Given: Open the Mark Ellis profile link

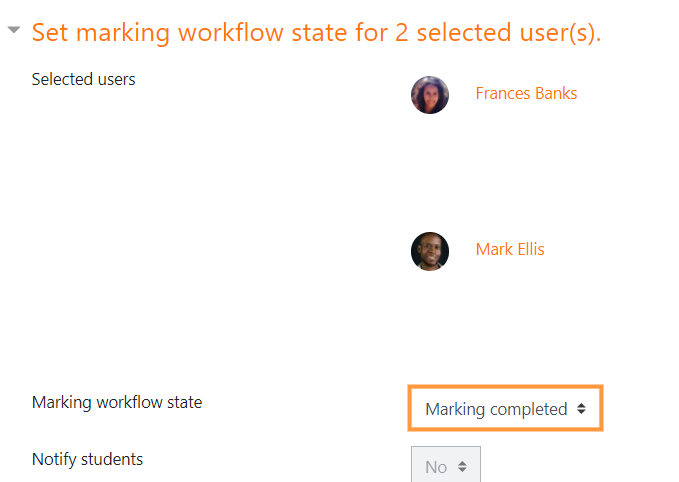Looking at the screenshot, I should pyautogui.click(x=510, y=249).
